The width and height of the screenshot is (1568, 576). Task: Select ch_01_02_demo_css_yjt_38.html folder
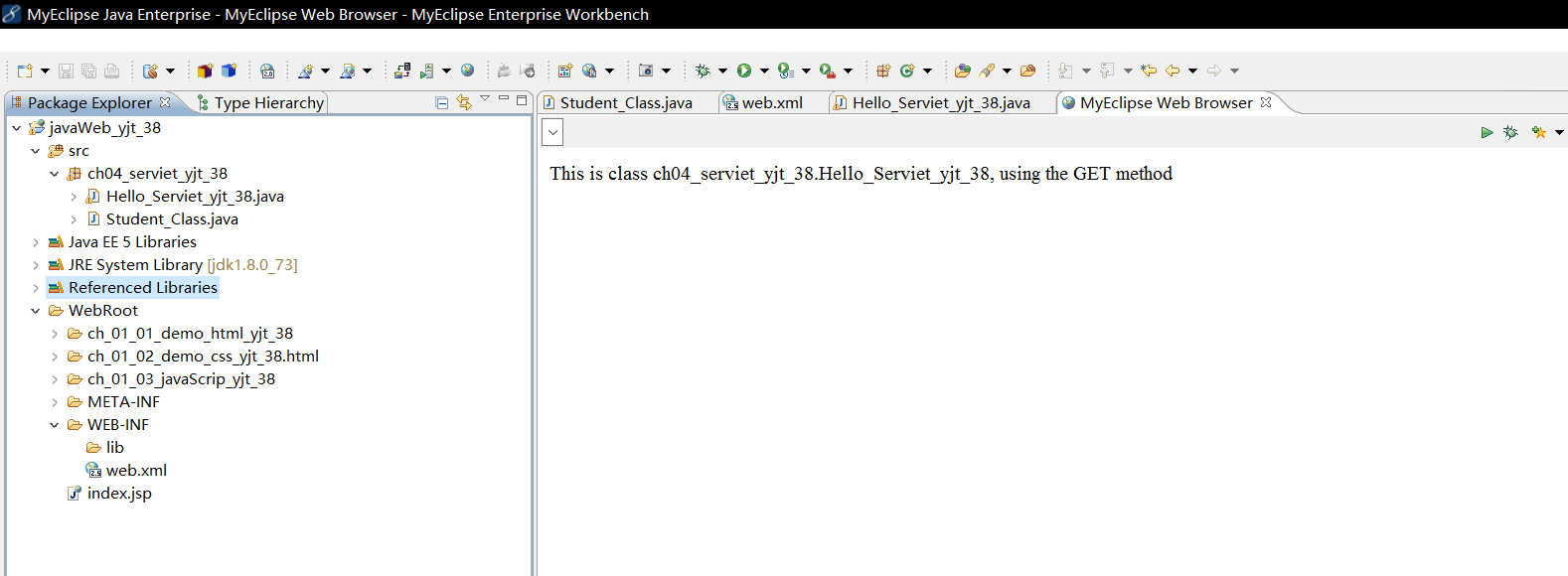pyautogui.click(x=203, y=357)
